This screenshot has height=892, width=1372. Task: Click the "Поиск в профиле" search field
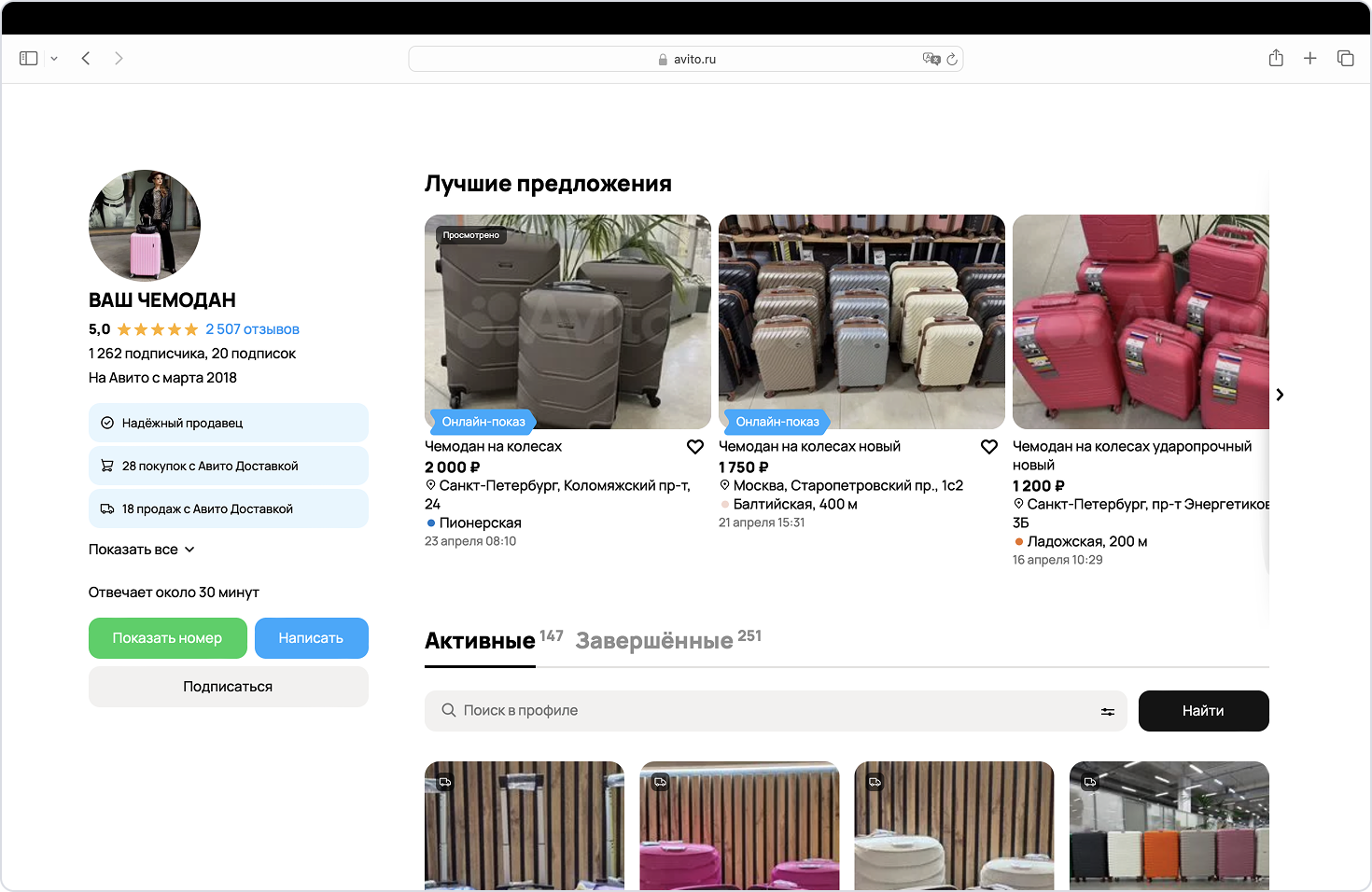coord(765,711)
